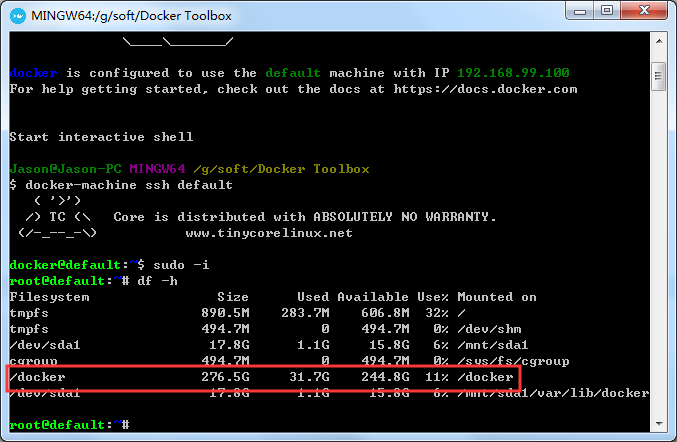Click the 'ABSOLUTELY NO WARRANTY' text

click(x=401, y=217)
